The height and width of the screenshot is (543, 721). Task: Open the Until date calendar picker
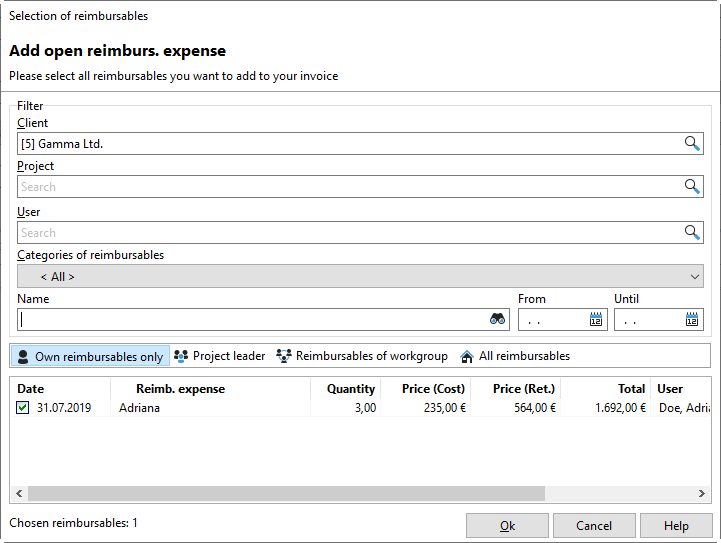click(693, 320)
